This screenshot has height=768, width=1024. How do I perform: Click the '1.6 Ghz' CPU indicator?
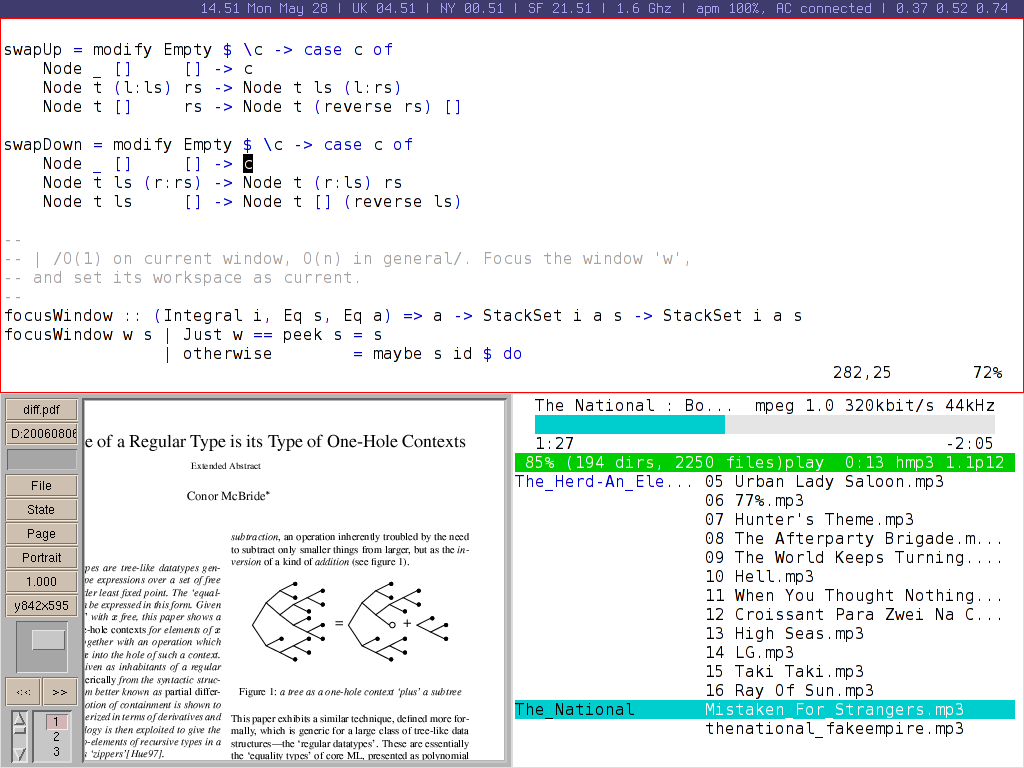pyautogui.click(x=643, y=8)
